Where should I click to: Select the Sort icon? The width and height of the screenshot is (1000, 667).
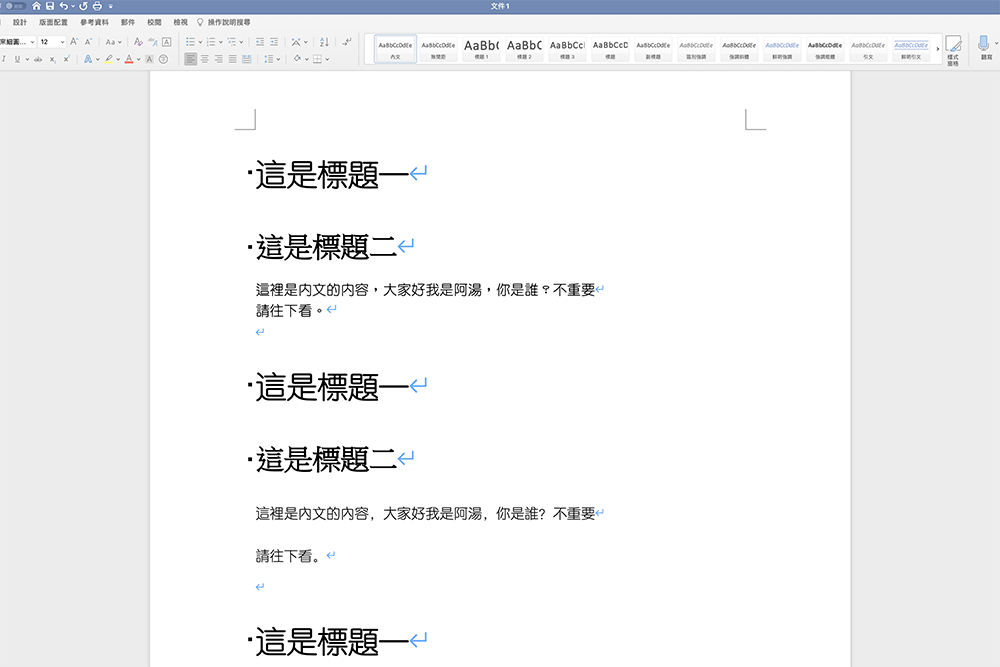pos(324,42)
